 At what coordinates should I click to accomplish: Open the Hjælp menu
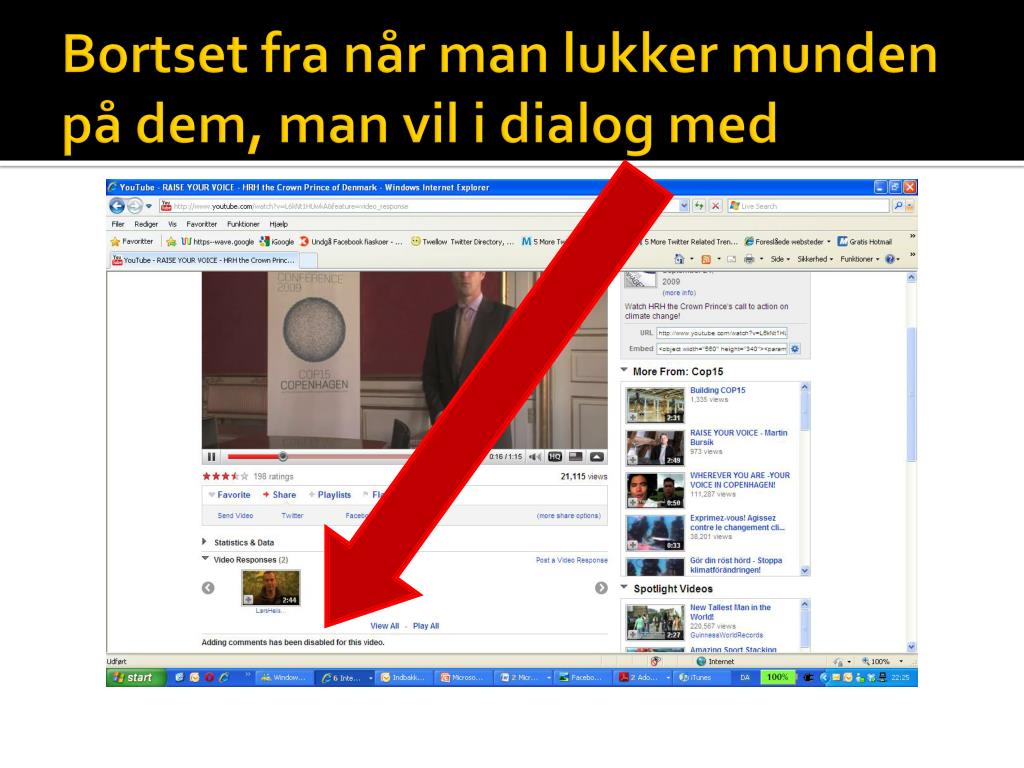279,224
